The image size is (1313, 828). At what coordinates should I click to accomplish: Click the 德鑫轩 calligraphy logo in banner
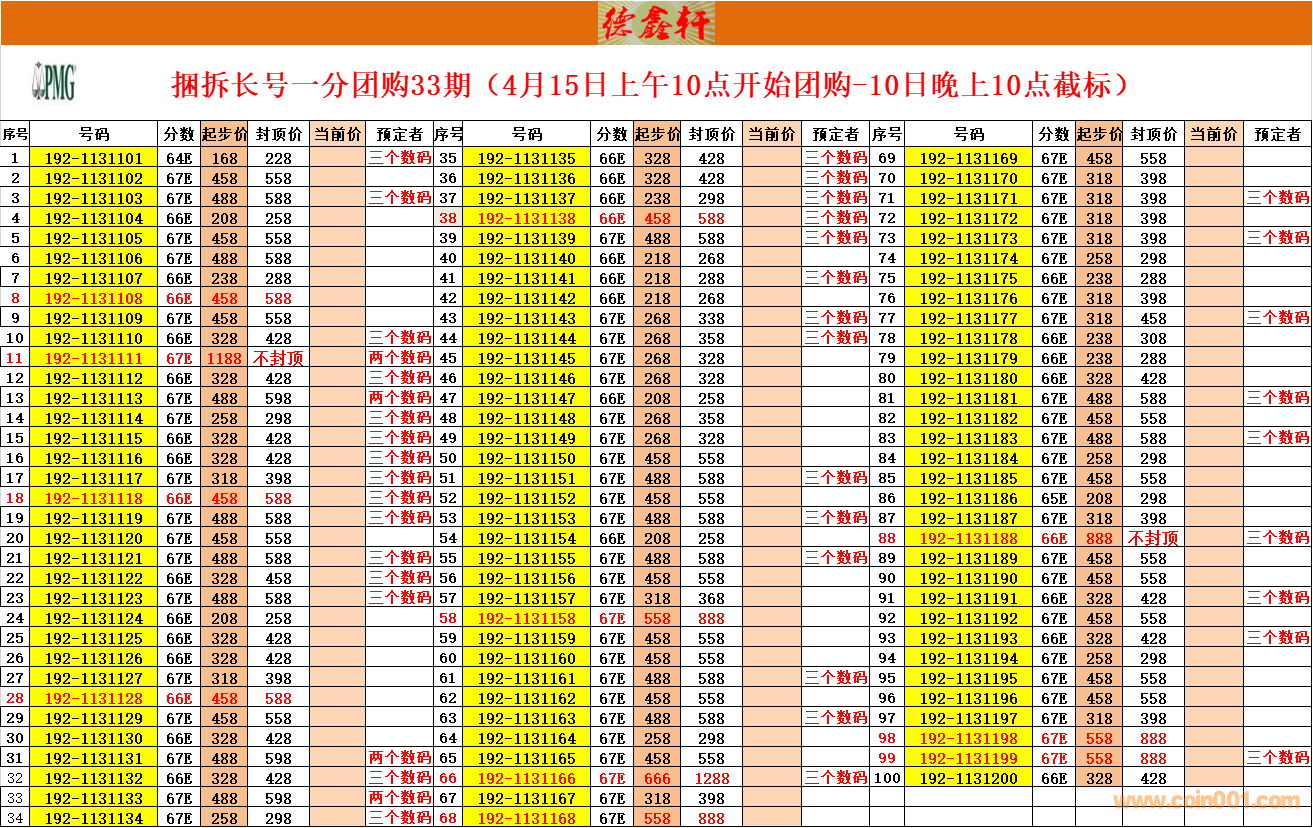tap(656, 22)
